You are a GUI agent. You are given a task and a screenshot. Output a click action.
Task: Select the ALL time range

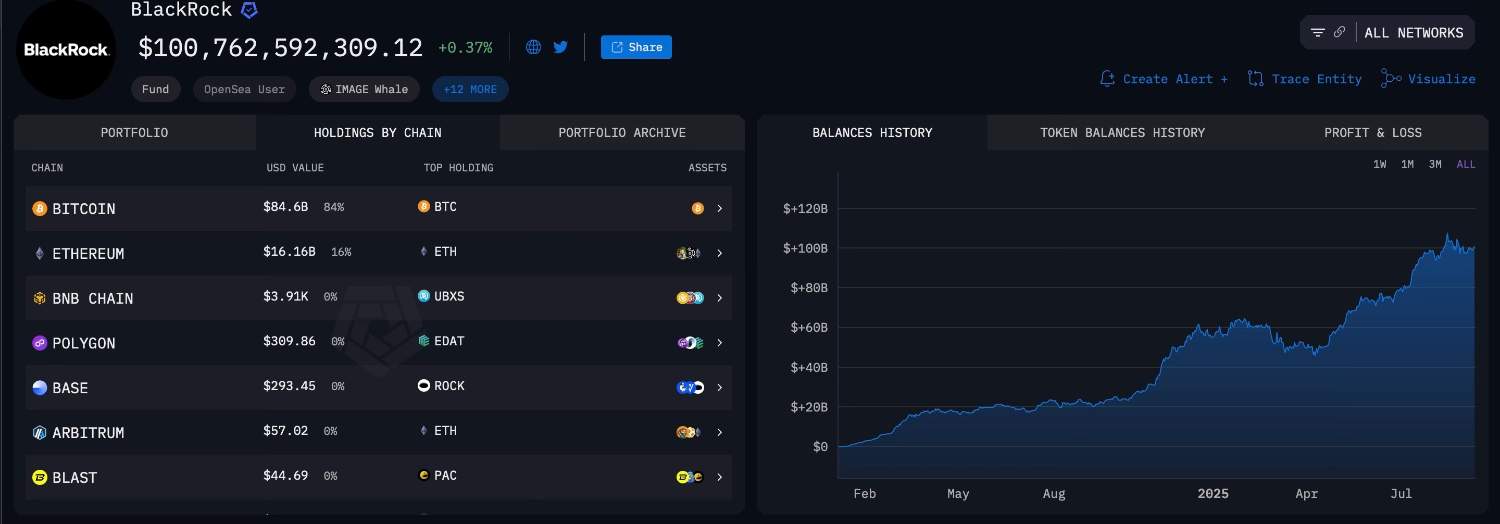[1466, 164]
